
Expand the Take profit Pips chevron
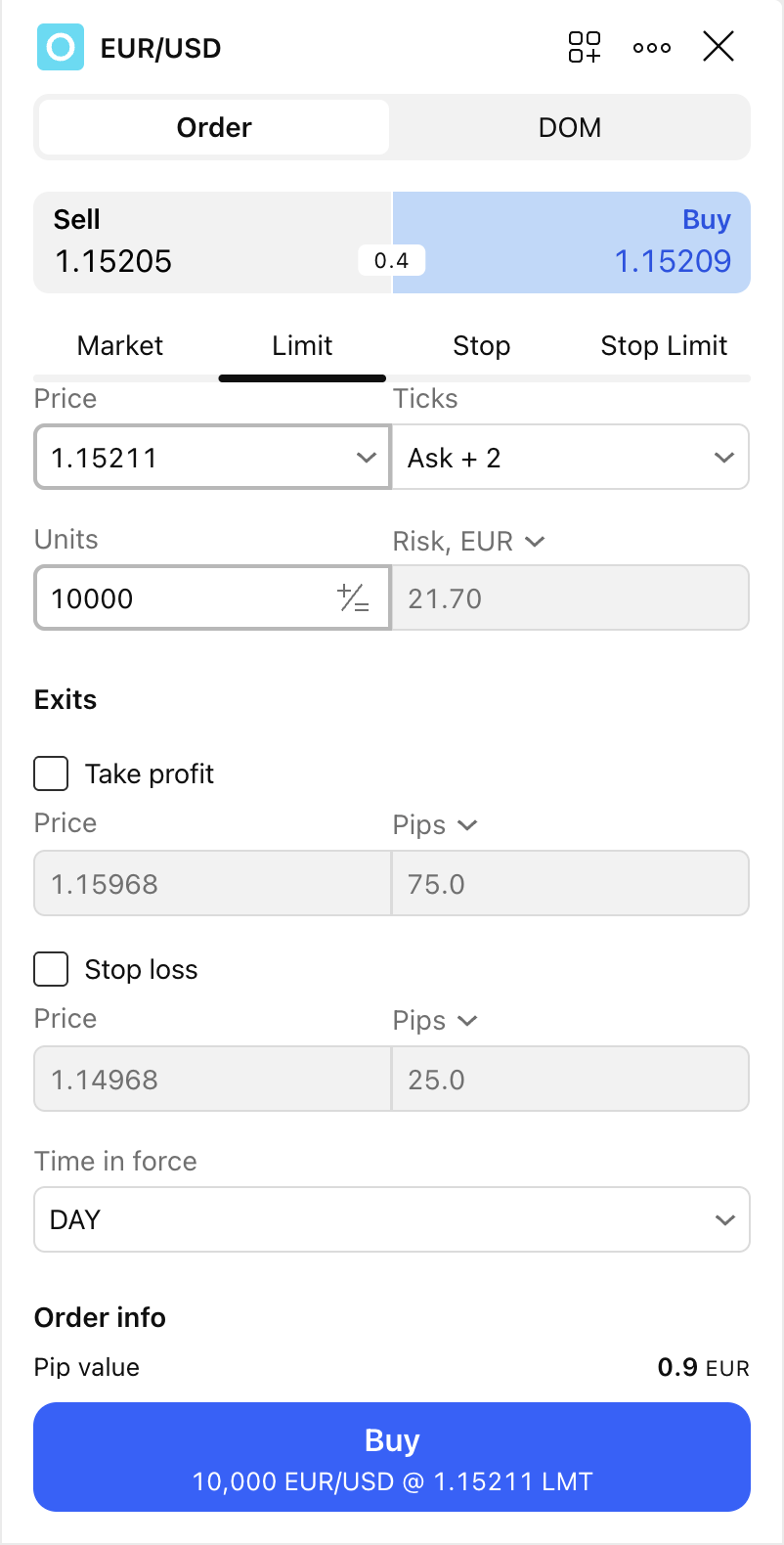[x=467, y=825]
